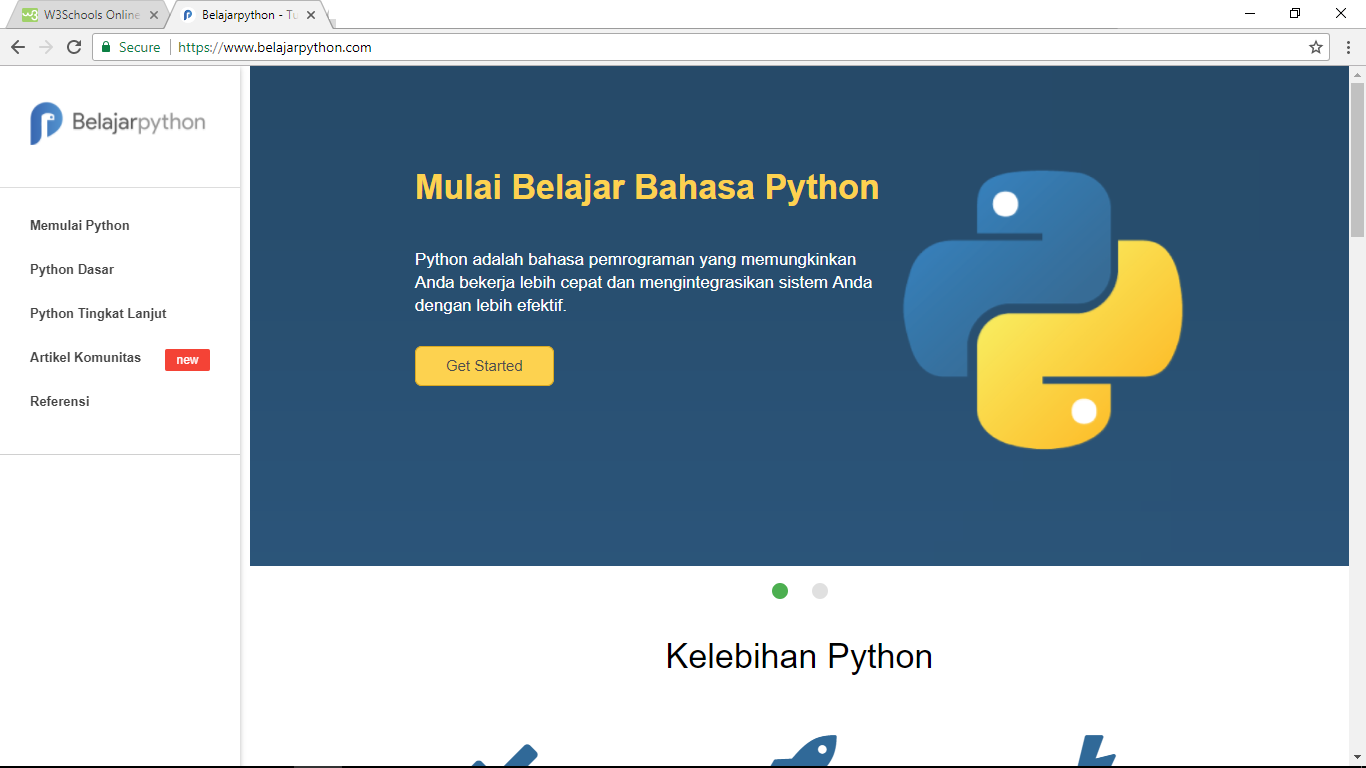Click the red new badge beside Artikel Komunitas
1366x768 pixels.
pyautogui.click(x=187, y=360)
